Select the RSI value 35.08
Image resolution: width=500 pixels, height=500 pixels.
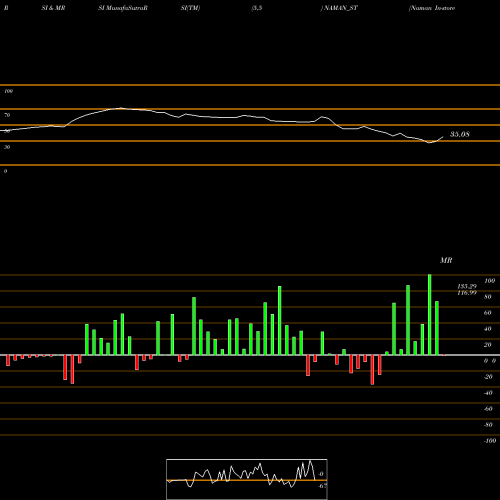460,134
